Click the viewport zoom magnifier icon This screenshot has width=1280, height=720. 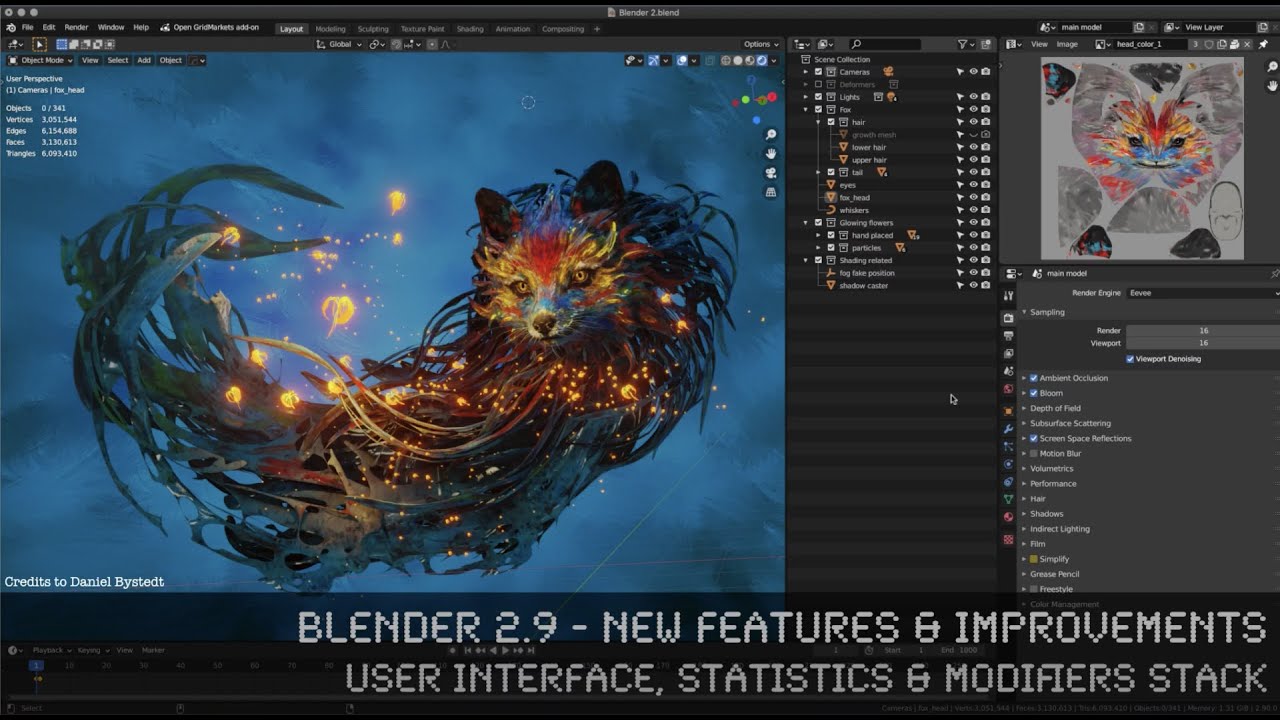(771, 135)
